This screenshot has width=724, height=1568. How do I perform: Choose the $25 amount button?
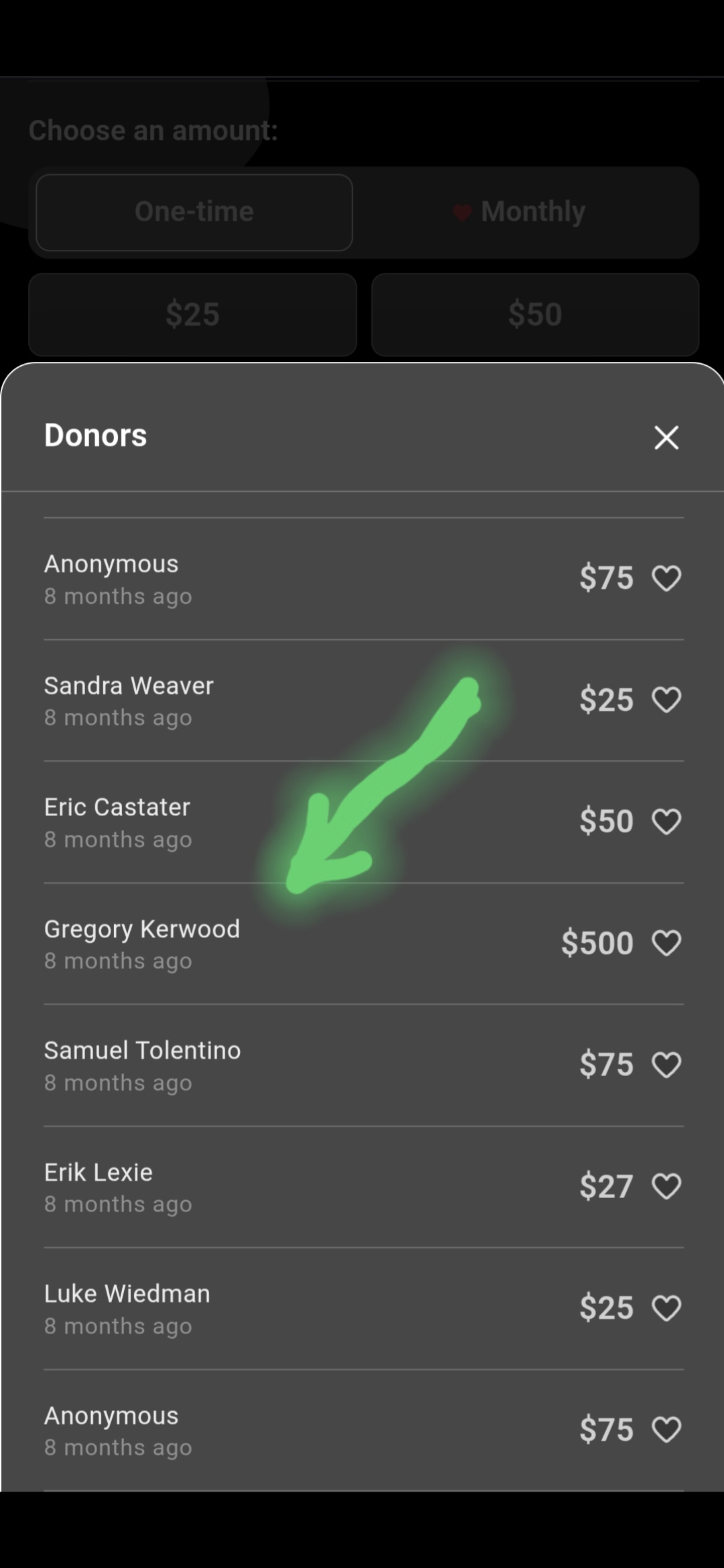pos(192,314)
